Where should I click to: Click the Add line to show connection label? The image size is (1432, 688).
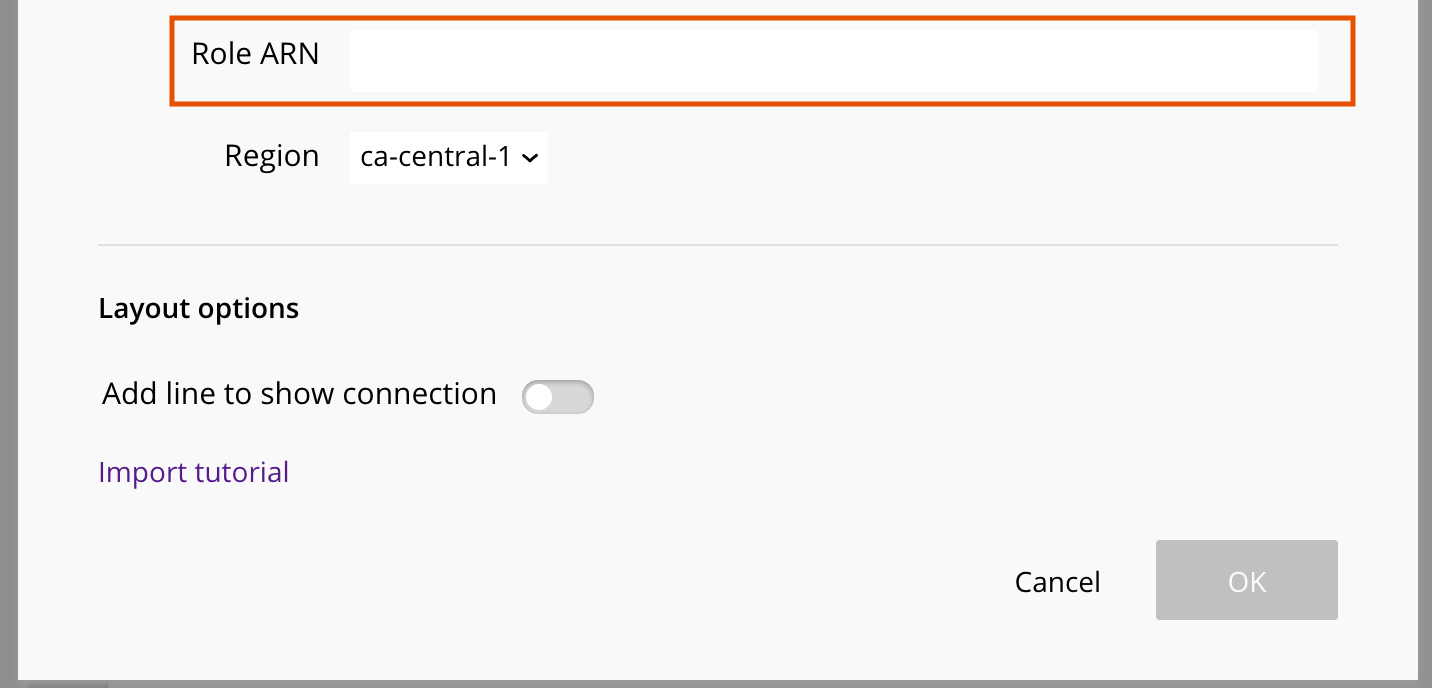coord(297,393)
